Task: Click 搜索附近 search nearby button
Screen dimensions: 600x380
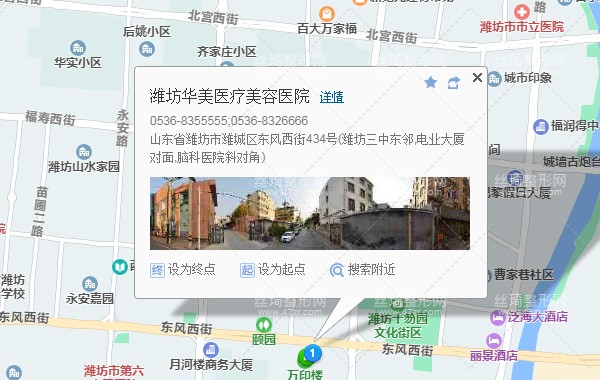Action: coord(362,270)
